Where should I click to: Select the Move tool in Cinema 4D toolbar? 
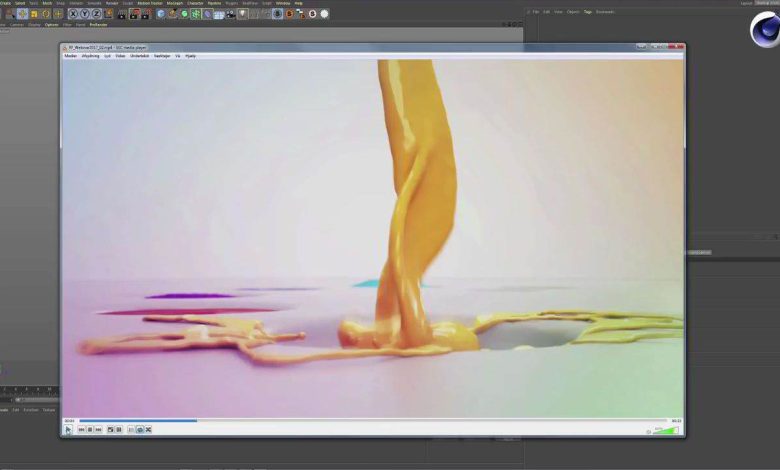(22, 14)
